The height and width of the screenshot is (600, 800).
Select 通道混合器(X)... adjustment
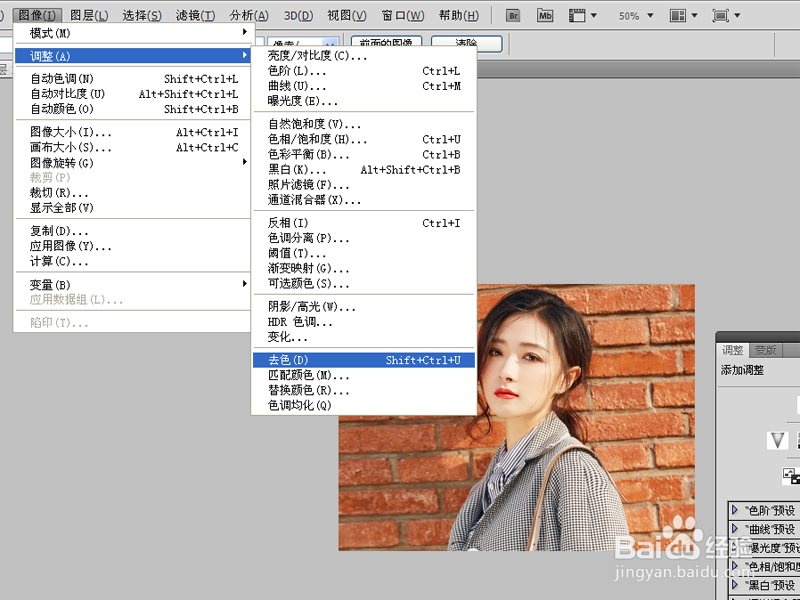point(364,200)
